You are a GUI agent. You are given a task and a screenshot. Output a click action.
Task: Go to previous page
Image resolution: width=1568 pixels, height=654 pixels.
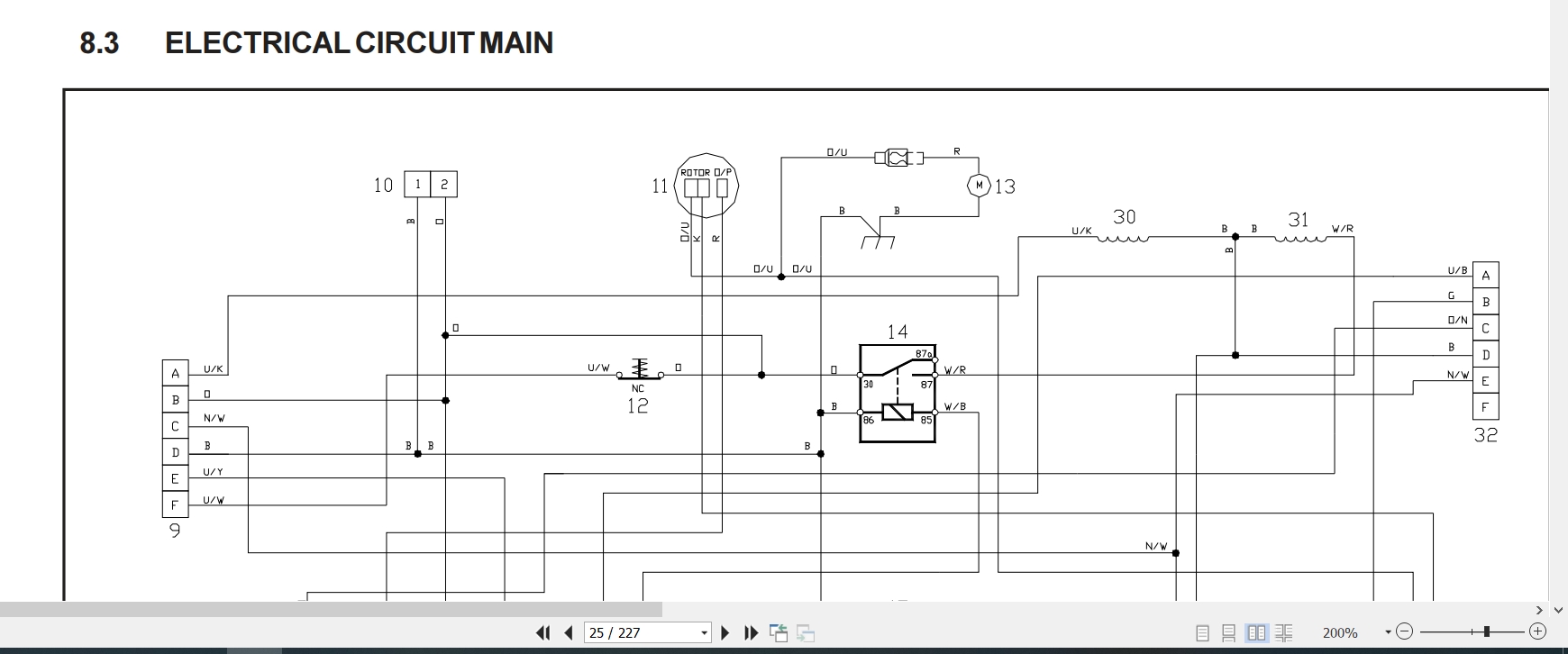click(x=569, y=633)
